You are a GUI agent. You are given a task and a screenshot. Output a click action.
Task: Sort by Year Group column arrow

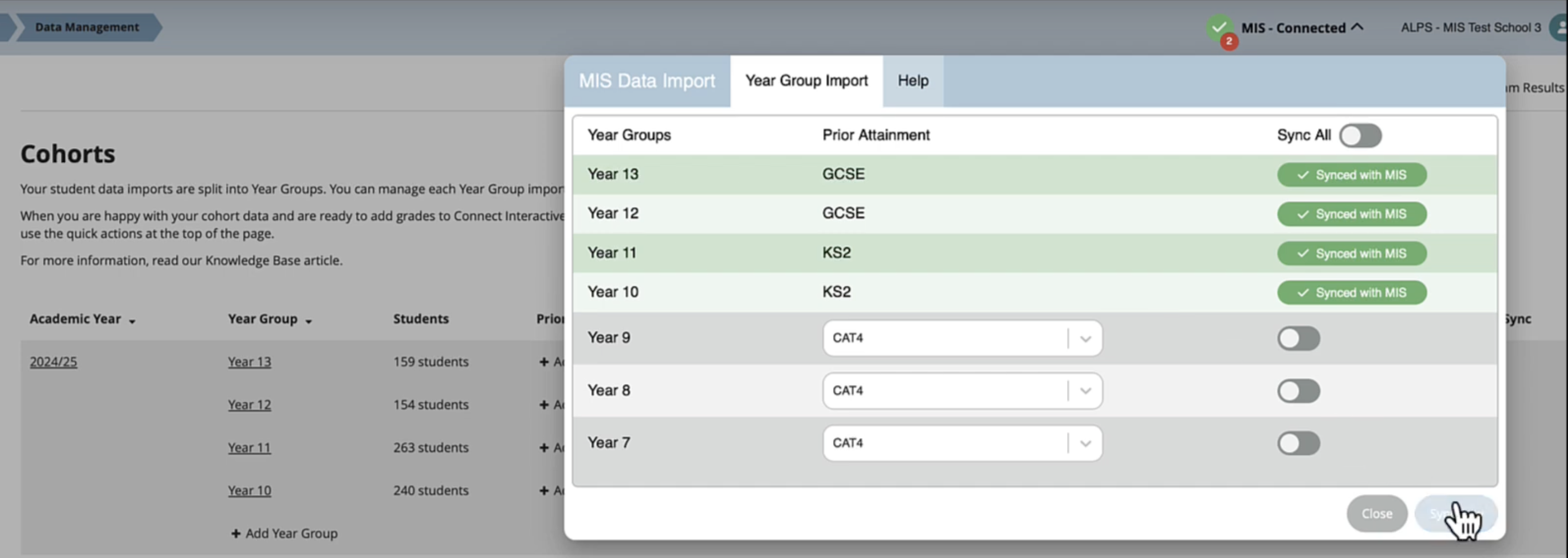click(x=309, y=320)
